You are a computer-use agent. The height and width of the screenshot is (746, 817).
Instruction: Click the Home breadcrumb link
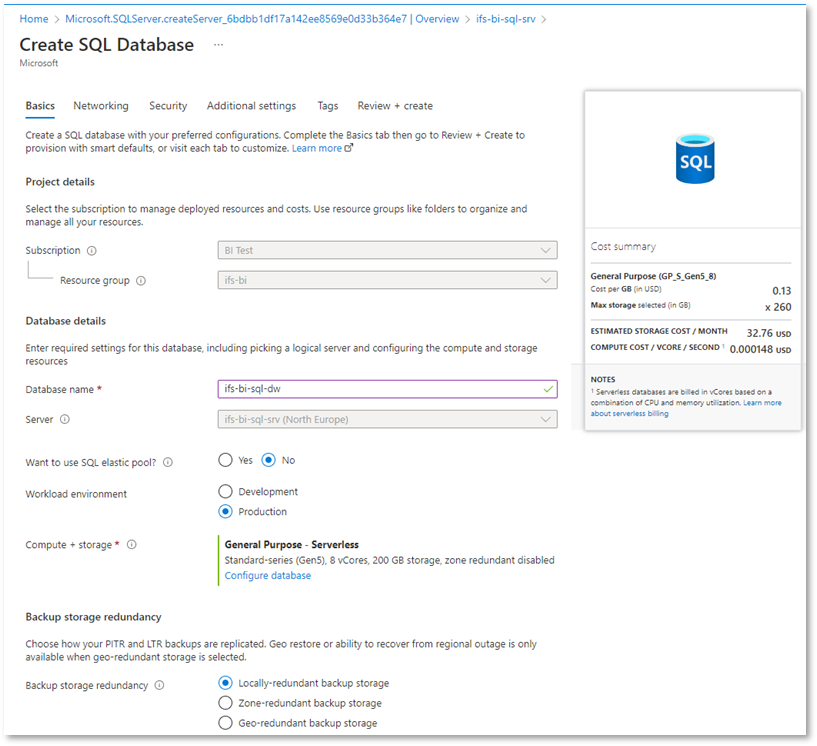[x=34, y=19]
